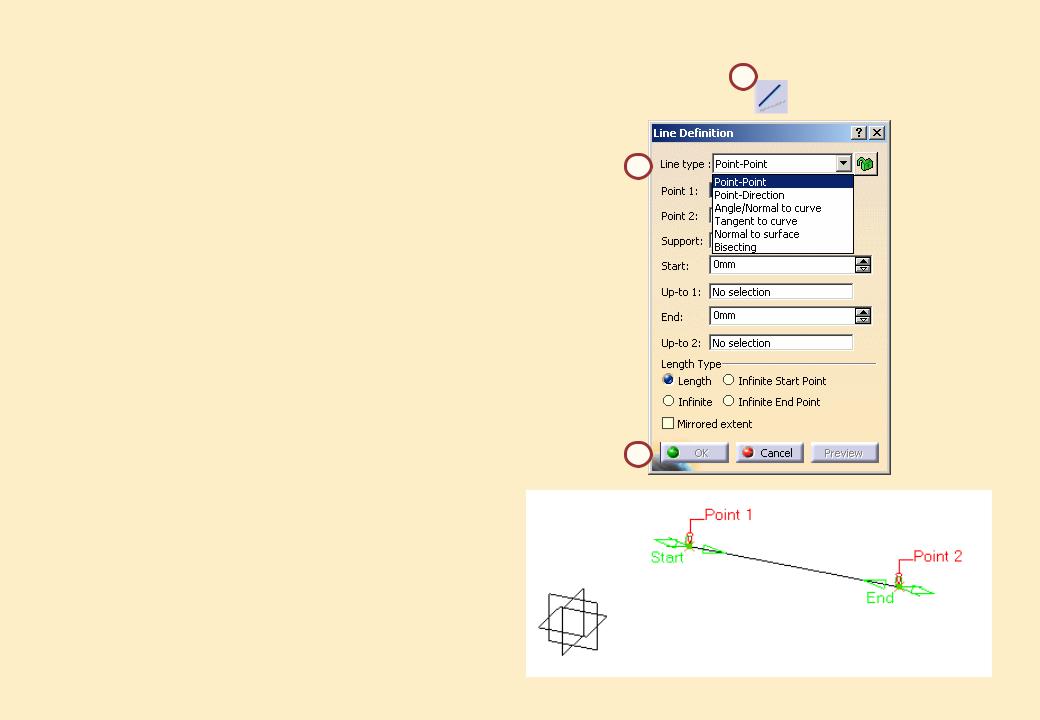Image resolution: width=1040 pixels, height=720 pixels.
Task: Select the reference planes icon in viewport
Action: [x=572, y=622]
